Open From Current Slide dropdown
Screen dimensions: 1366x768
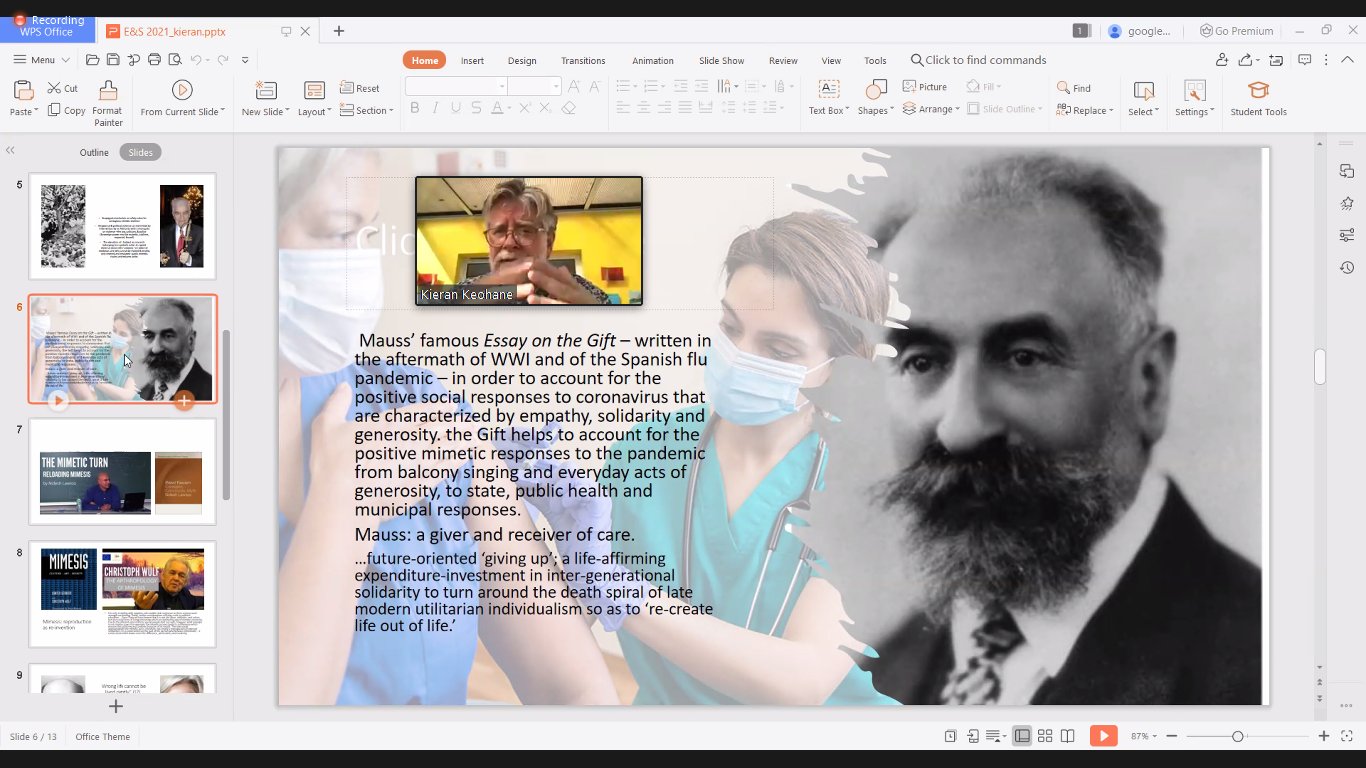tap(223, 112)
